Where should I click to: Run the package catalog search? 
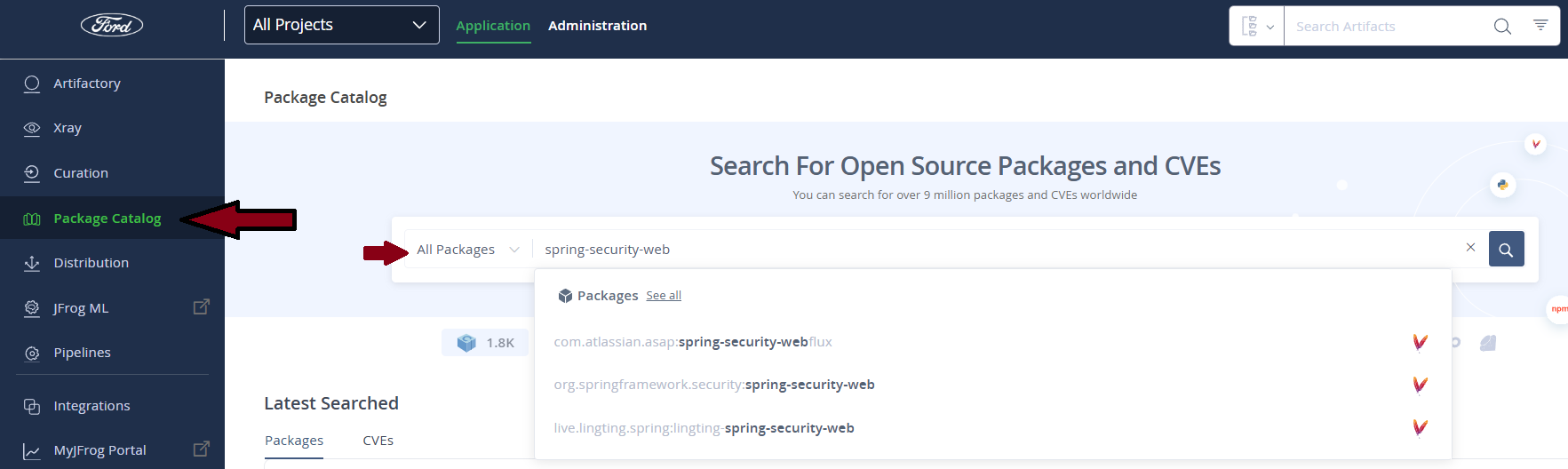coord(1506,250)
